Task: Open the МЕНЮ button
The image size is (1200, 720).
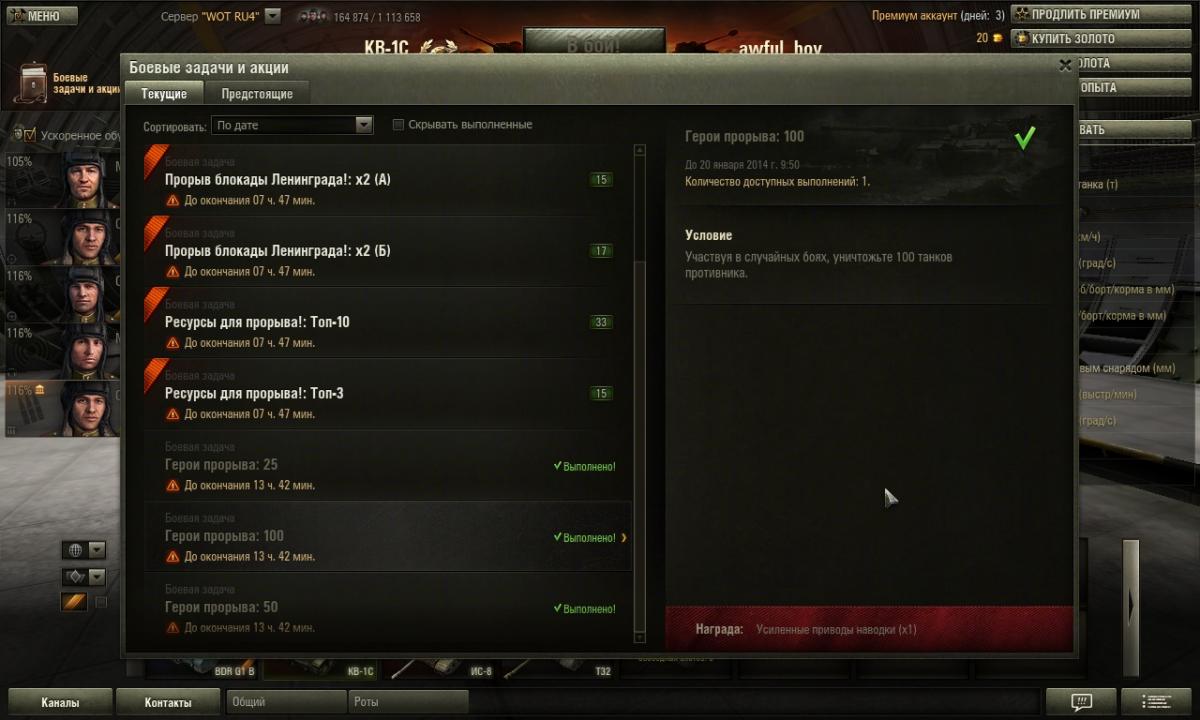Action: (40, 15)
